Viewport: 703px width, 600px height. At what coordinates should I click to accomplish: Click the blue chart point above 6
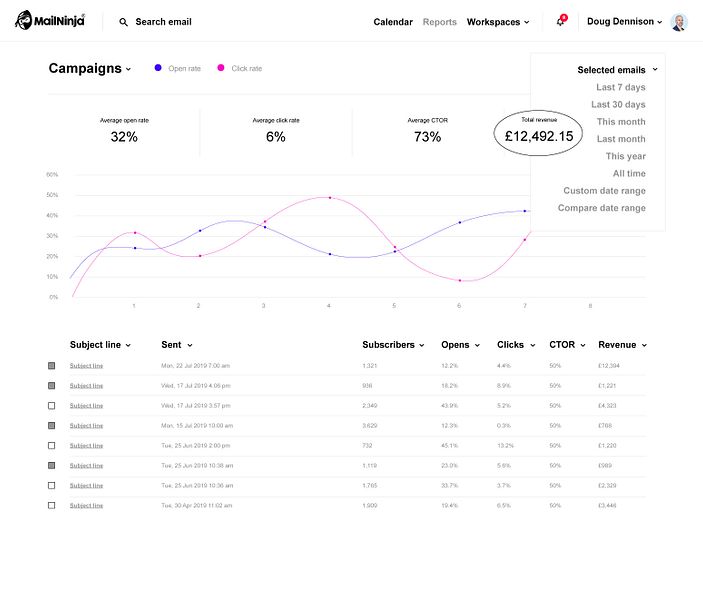pyautogui.click(x=460, y=222)
